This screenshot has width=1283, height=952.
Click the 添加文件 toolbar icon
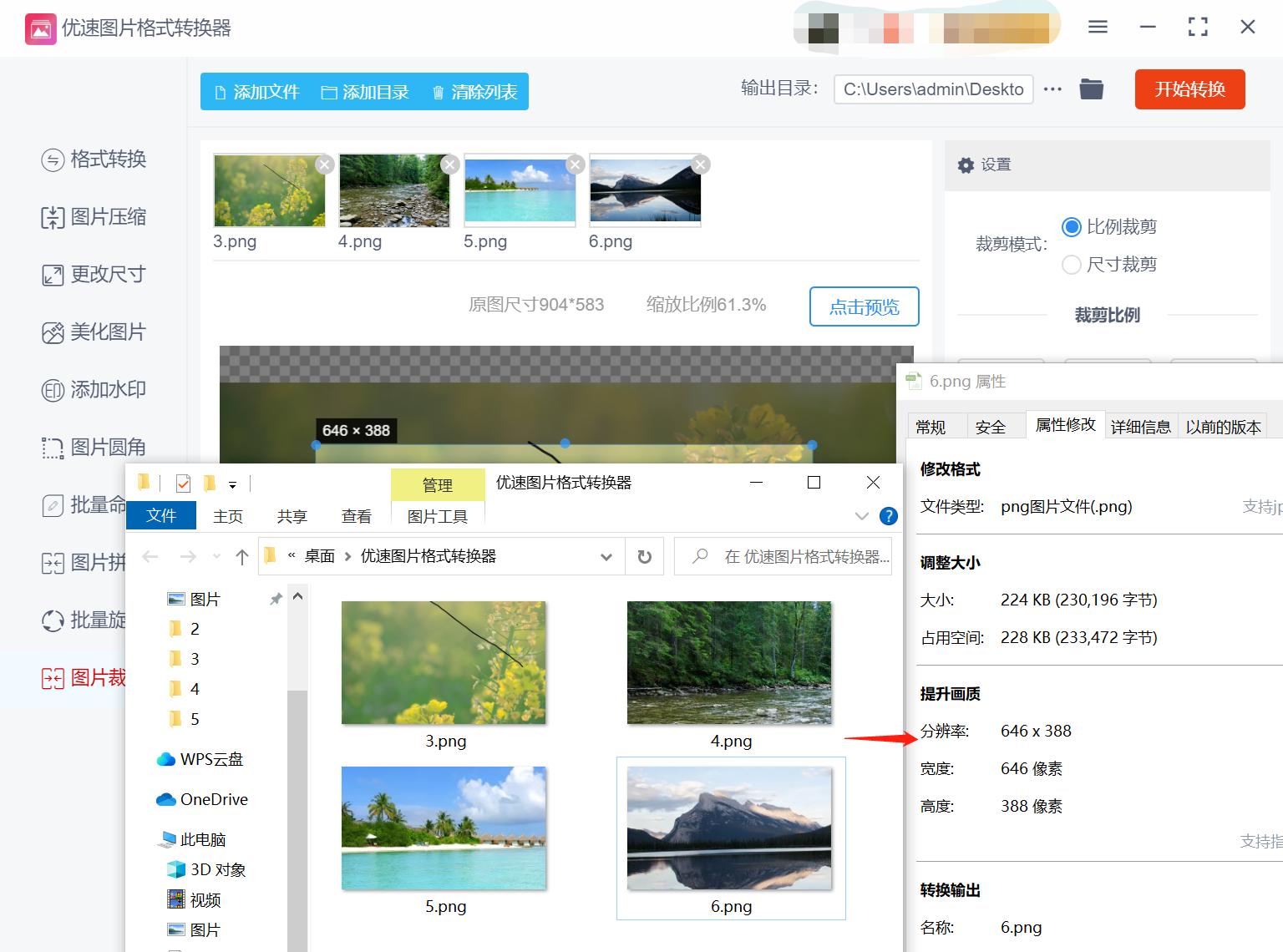click(x=219, y=92)
